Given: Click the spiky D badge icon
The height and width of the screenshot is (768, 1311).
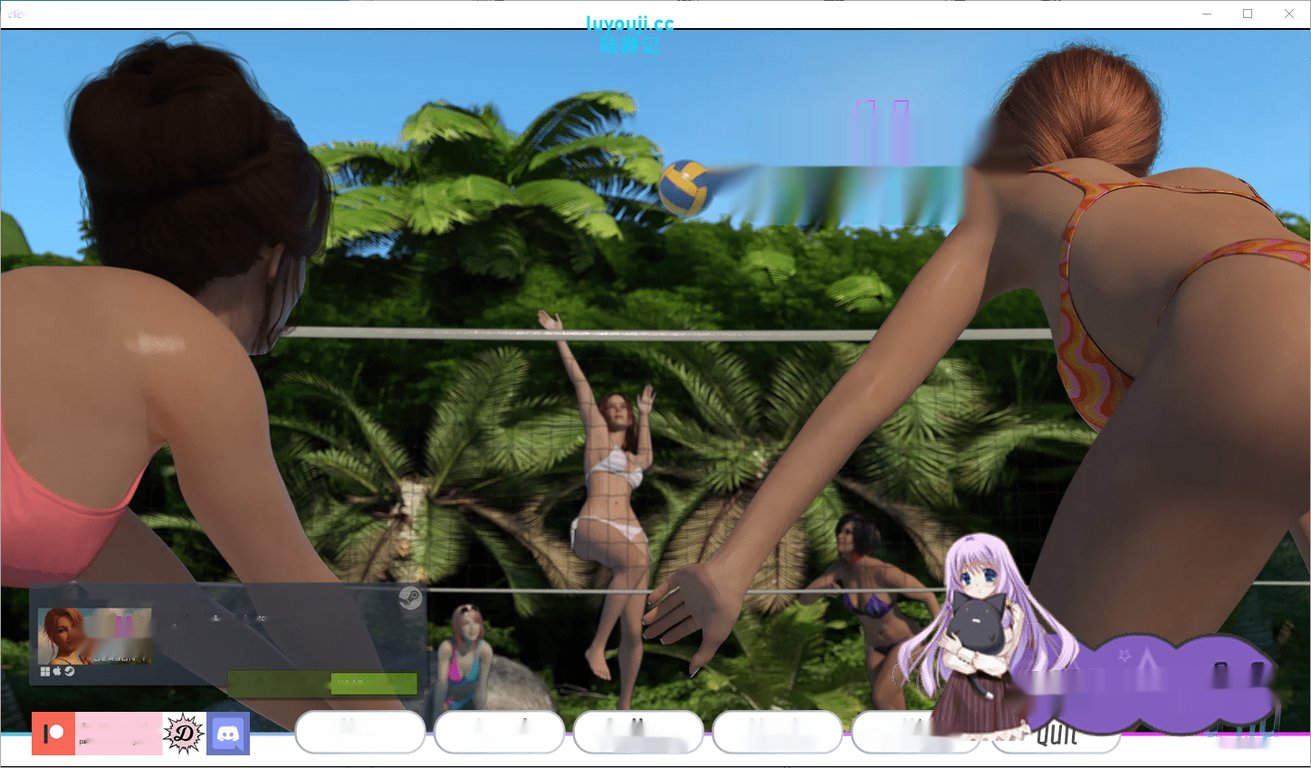Looking at the screenshot, I should pos(184,734).
